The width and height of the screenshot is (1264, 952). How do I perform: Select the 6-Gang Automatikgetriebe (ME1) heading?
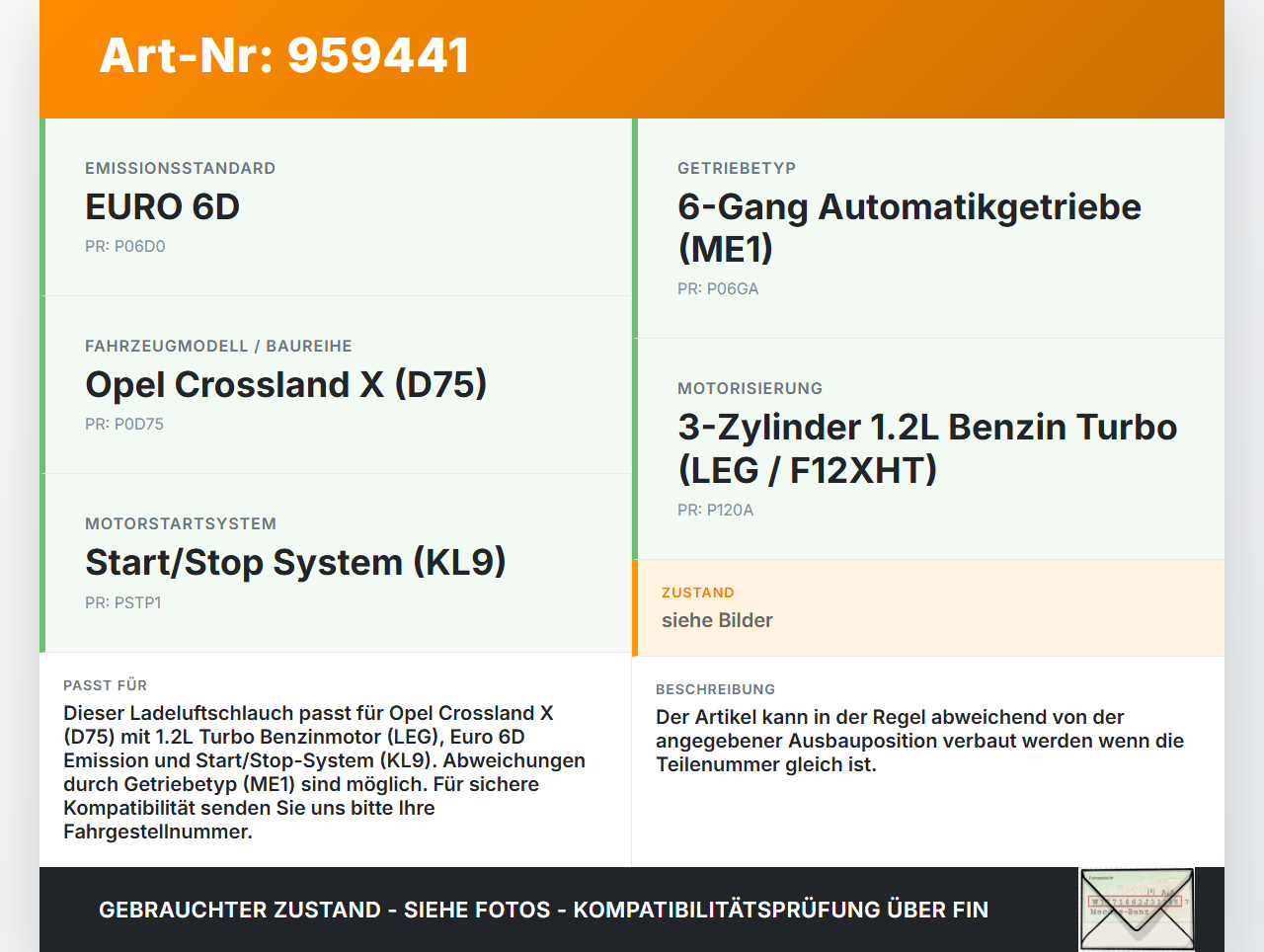(908, 228)
